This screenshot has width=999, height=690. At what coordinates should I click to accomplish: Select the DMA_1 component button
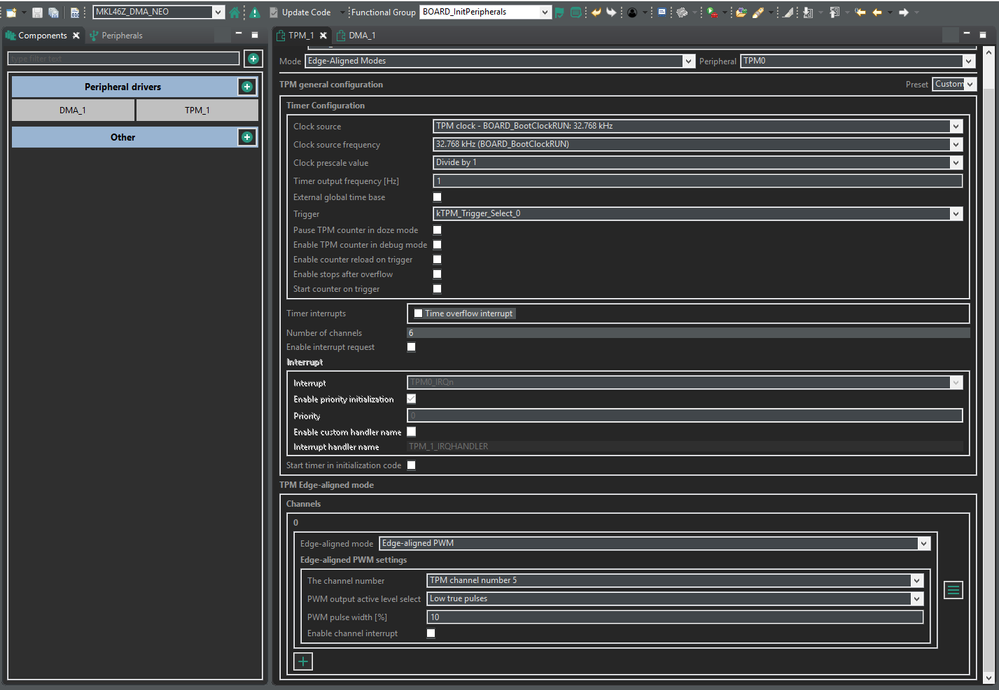73,110
